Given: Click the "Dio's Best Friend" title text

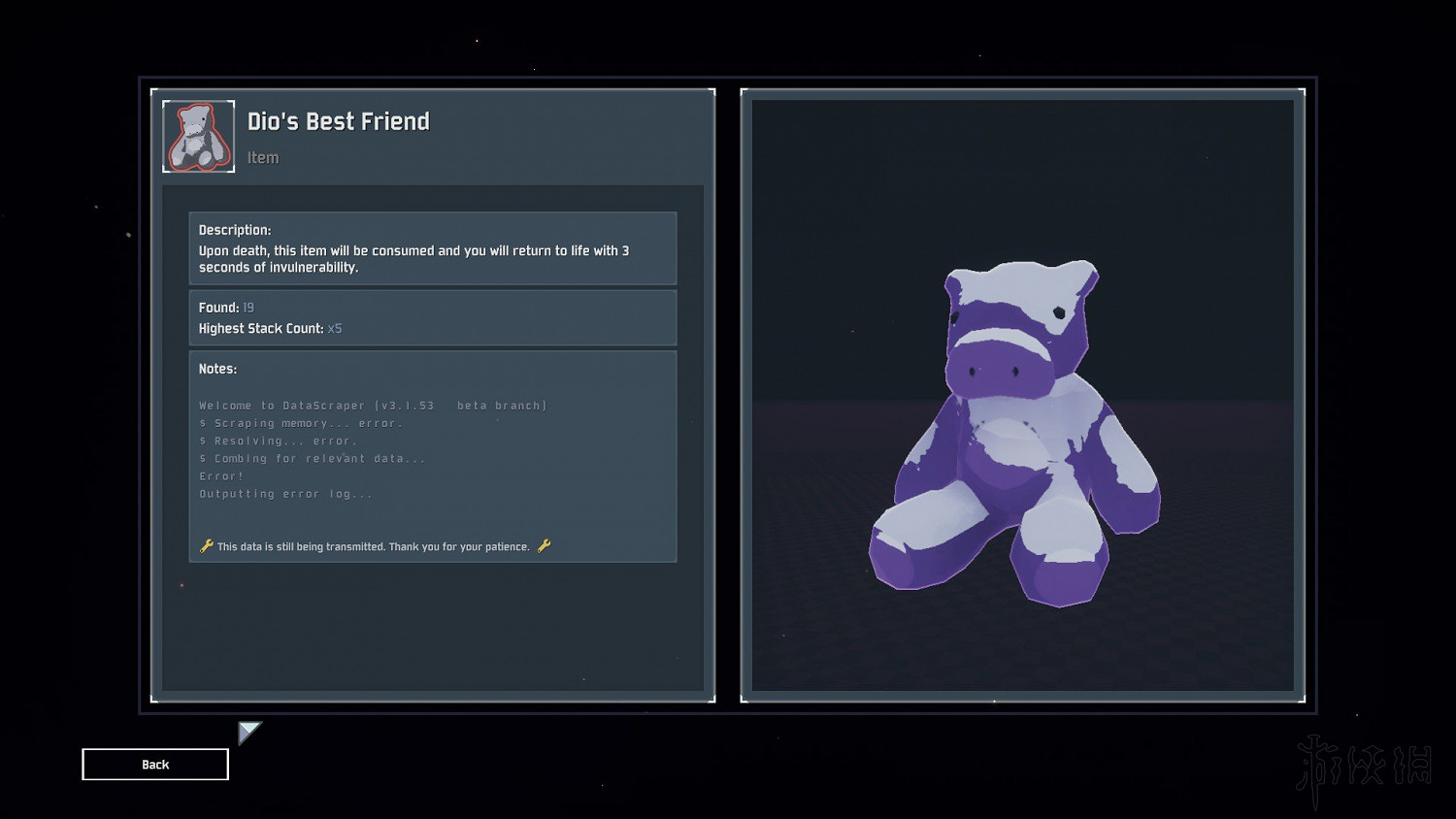Looking at the screenshot, I should coord(338,121).
